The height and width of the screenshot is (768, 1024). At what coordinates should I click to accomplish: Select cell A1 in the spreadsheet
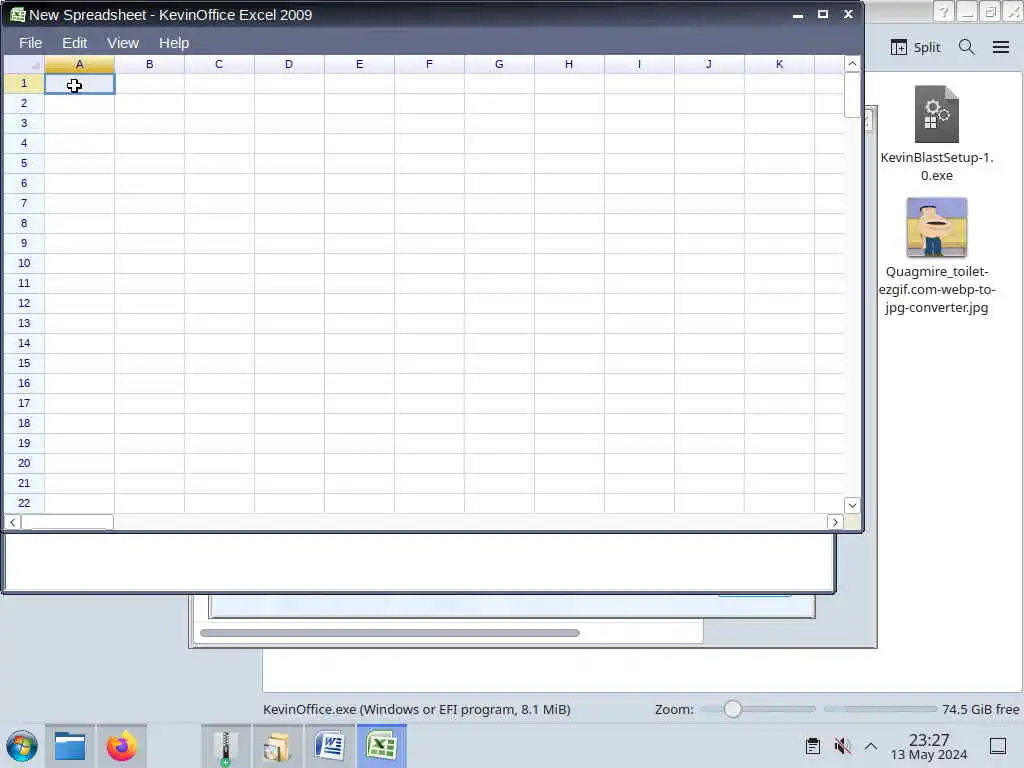(x=80, y=84)
